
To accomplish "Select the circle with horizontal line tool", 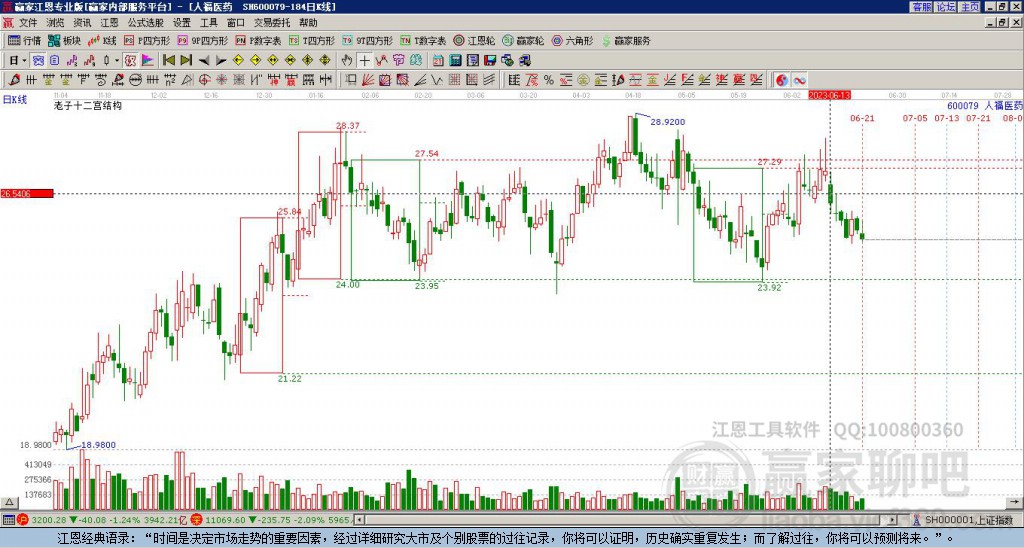I will (135, 80).
